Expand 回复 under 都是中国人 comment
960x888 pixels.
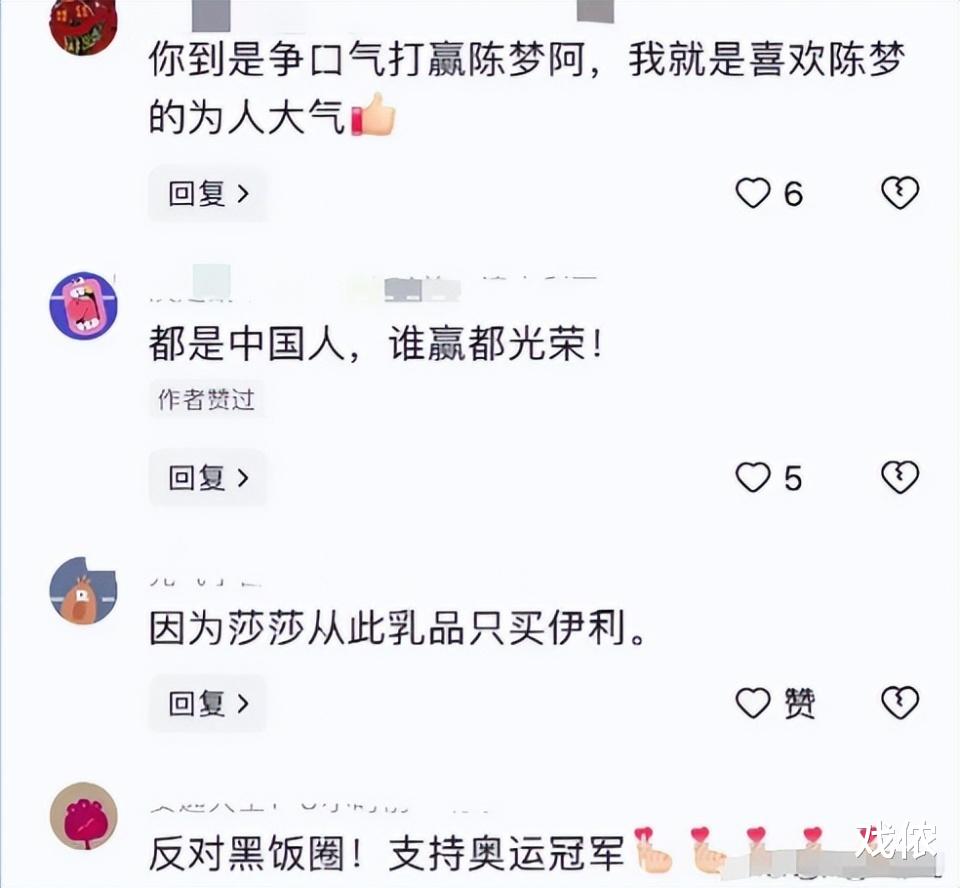(x=208, y=478)
